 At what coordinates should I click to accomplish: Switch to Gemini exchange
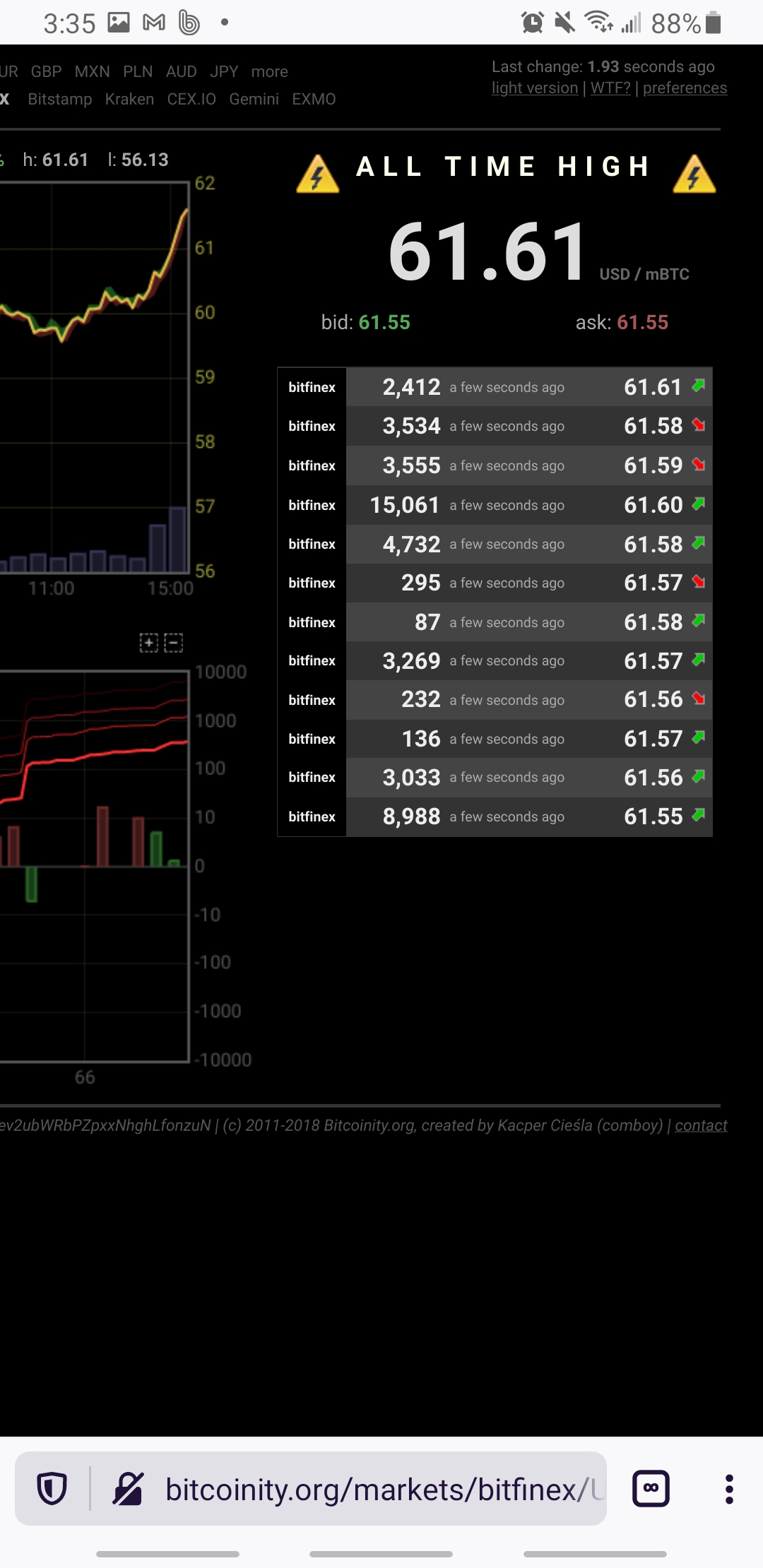(x=254, y=100)
